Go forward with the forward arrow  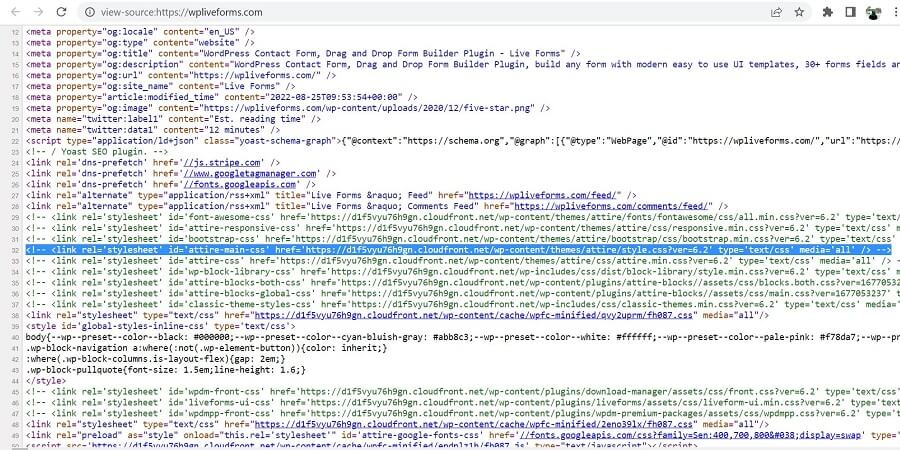click(38, 12)
